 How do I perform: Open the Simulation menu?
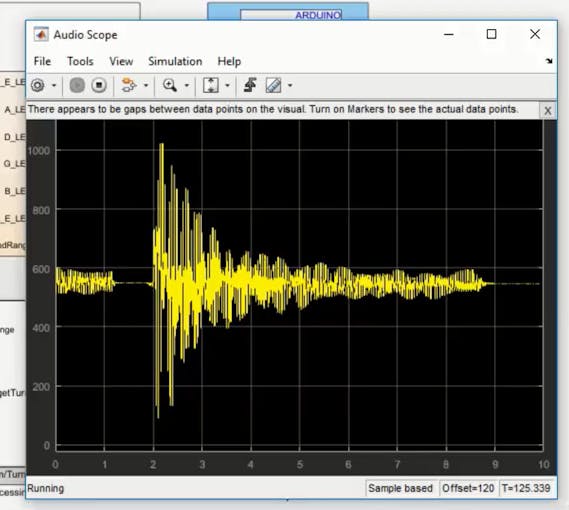coord(175,61)
